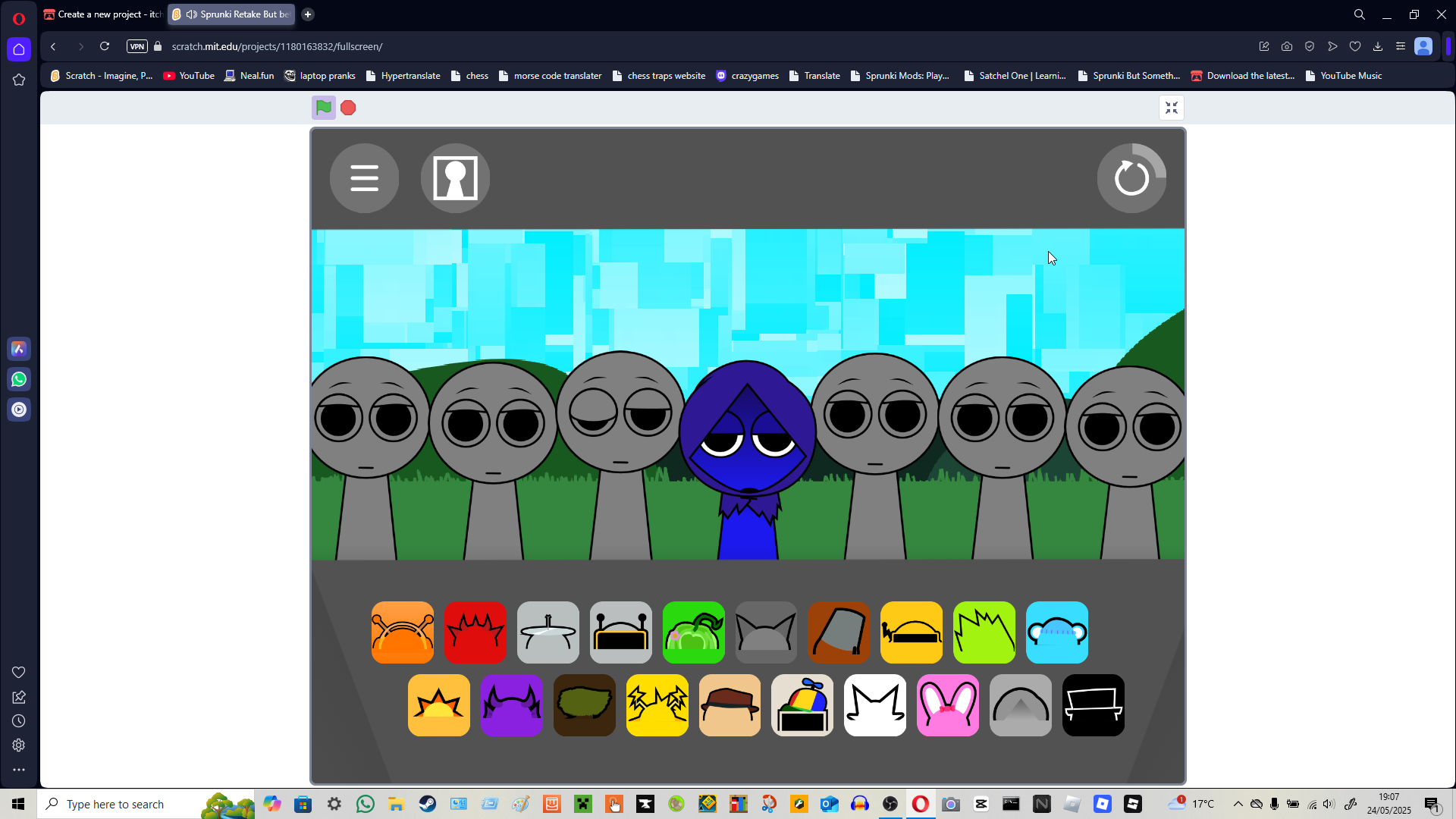Screen dimensions: 1456x819
Task: Exit fullscreen mode with collapse icon
Action: (x=1172, y=108)
